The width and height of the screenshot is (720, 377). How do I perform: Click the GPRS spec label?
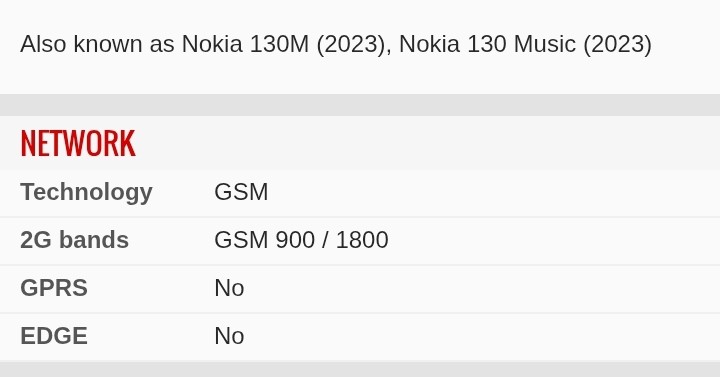click(x=54, y=288)
